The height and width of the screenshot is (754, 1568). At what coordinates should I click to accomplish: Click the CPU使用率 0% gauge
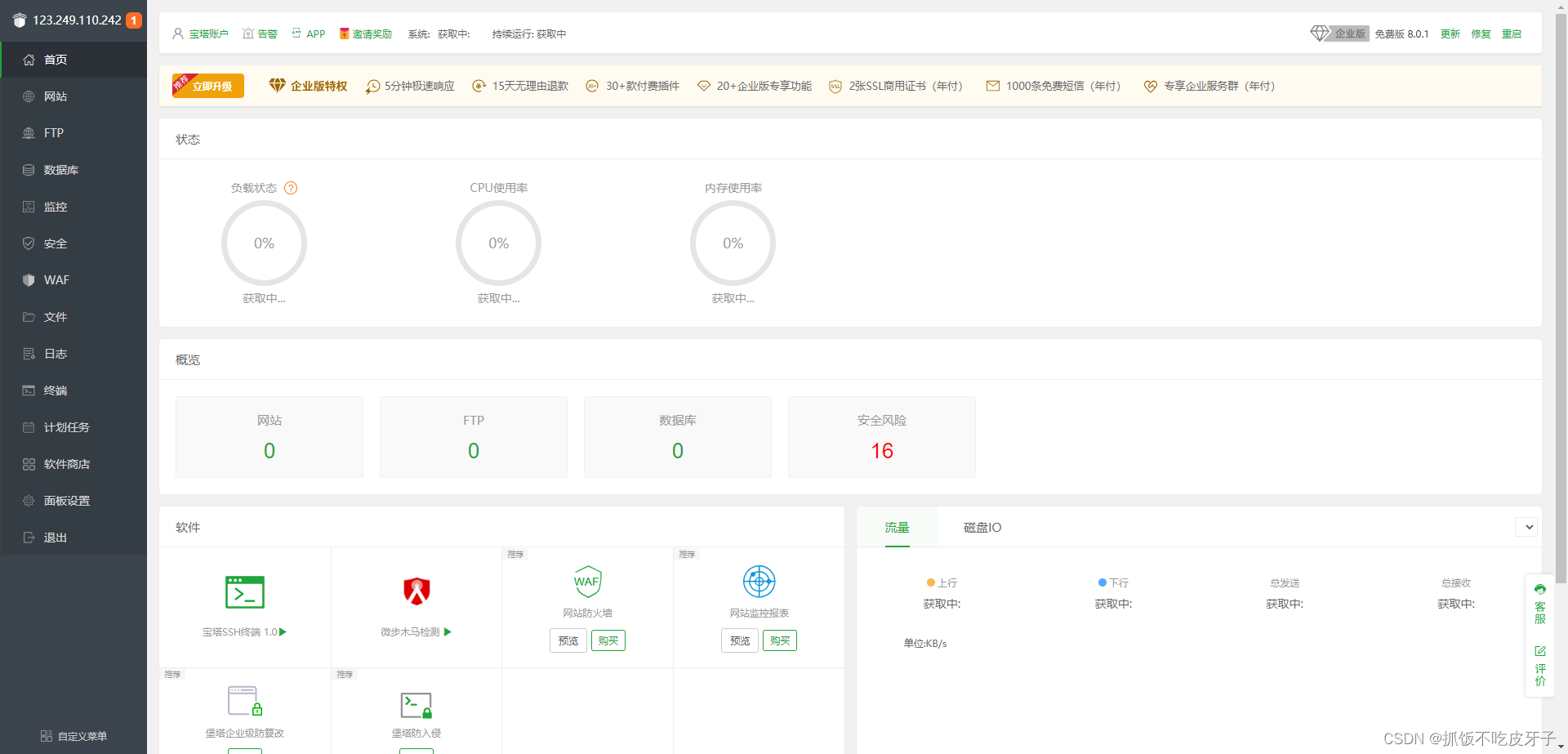point(498,243)
